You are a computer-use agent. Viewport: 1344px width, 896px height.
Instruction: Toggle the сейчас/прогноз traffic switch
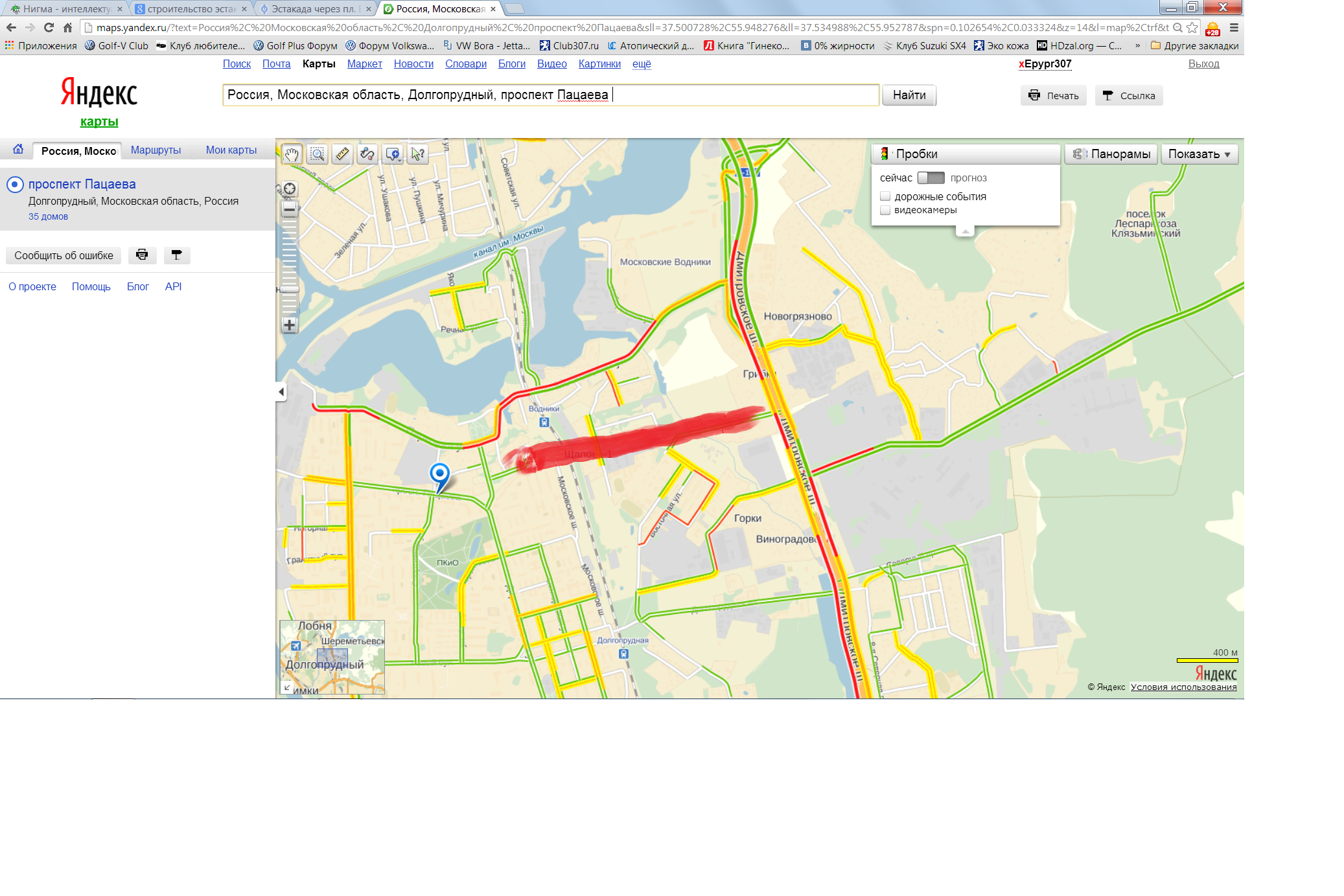(x=931, y=178)
